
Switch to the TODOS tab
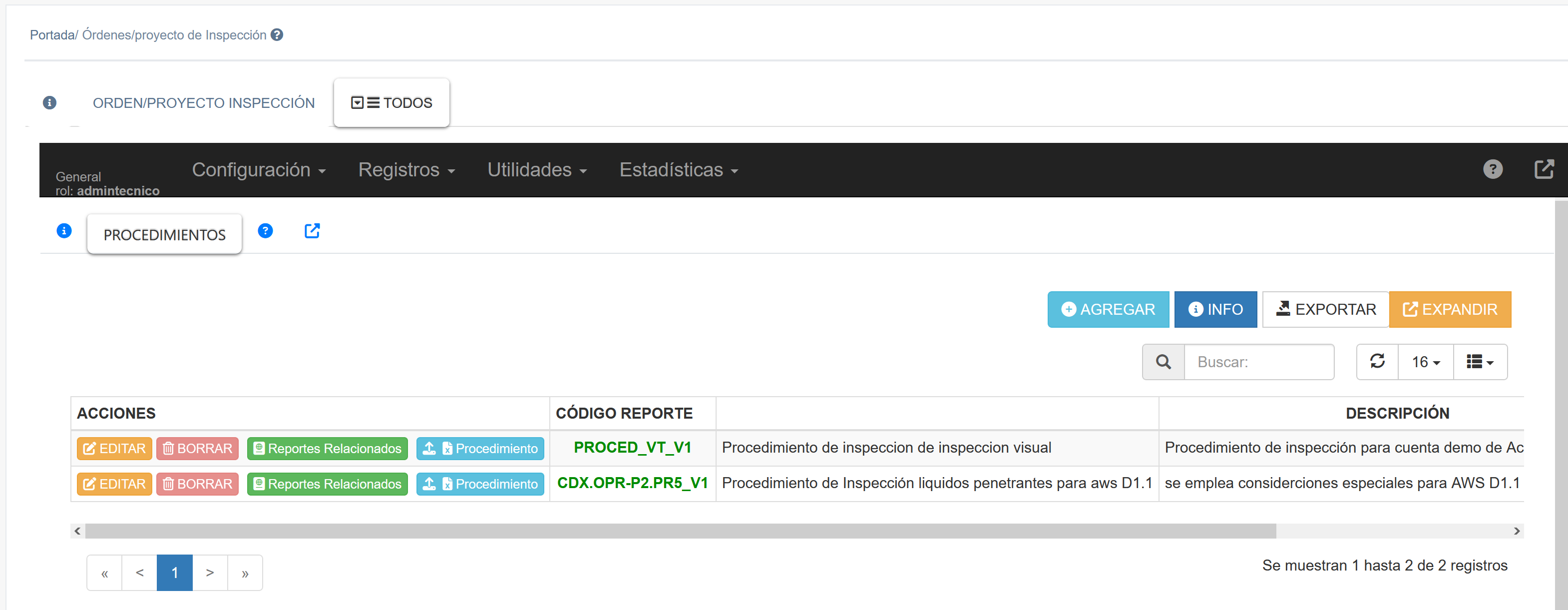pyautogui.click(x=392, y=103)
